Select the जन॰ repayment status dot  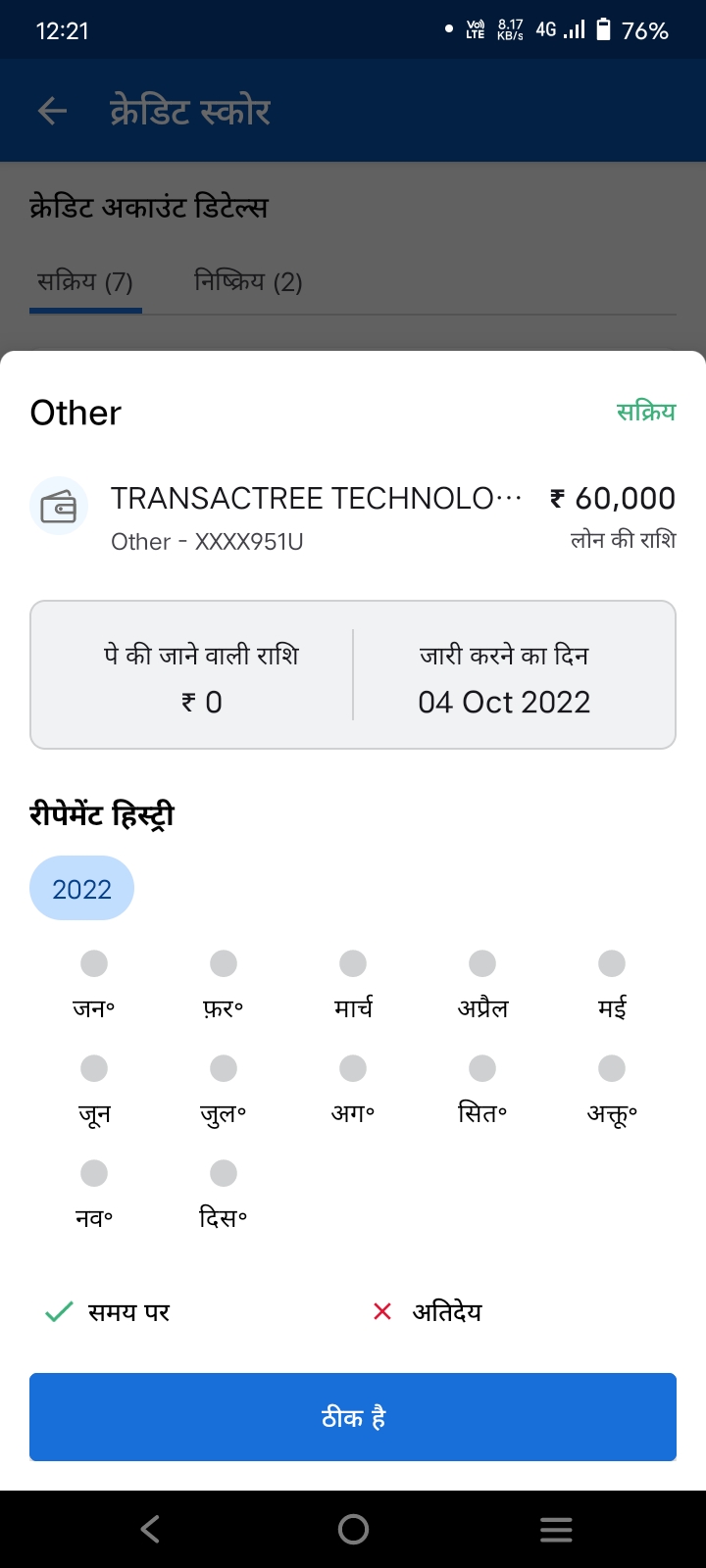94,963
